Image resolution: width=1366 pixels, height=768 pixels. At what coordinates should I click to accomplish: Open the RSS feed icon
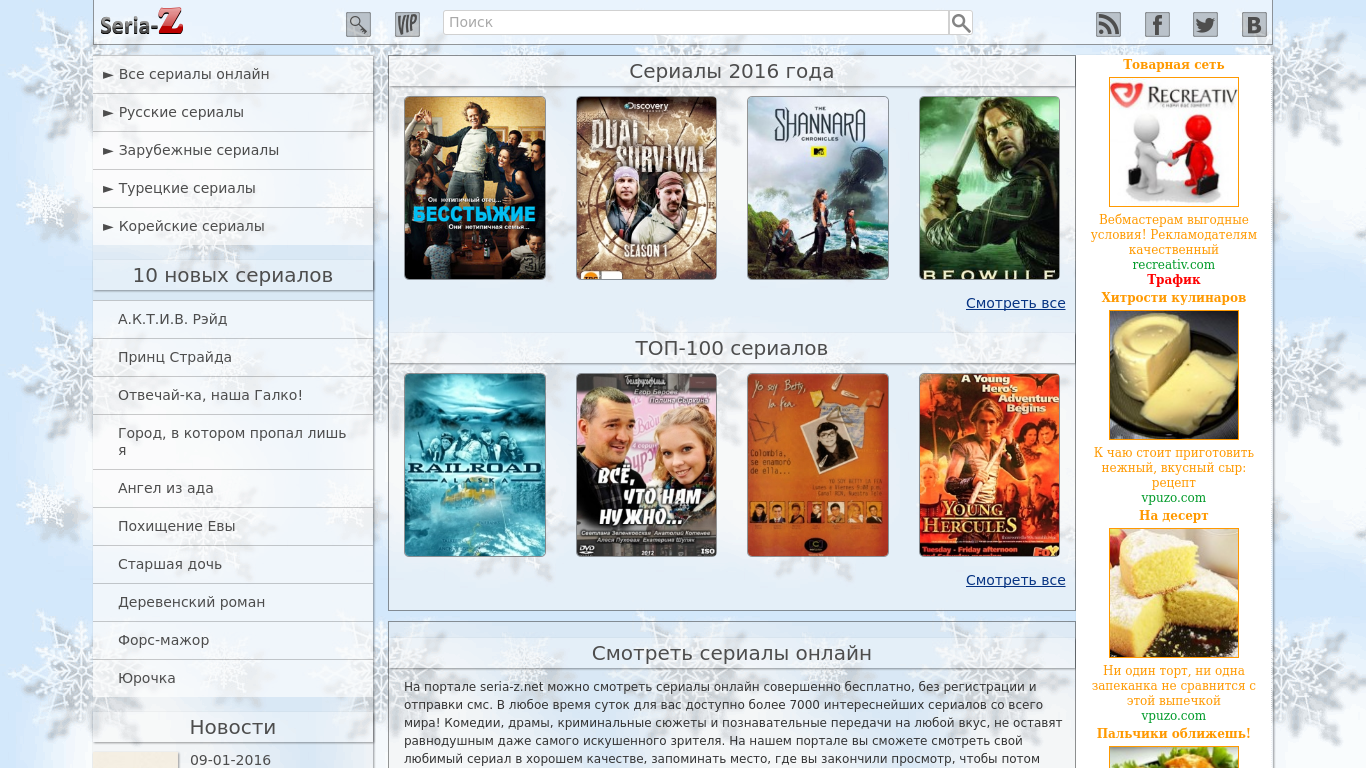[1108, 24]
